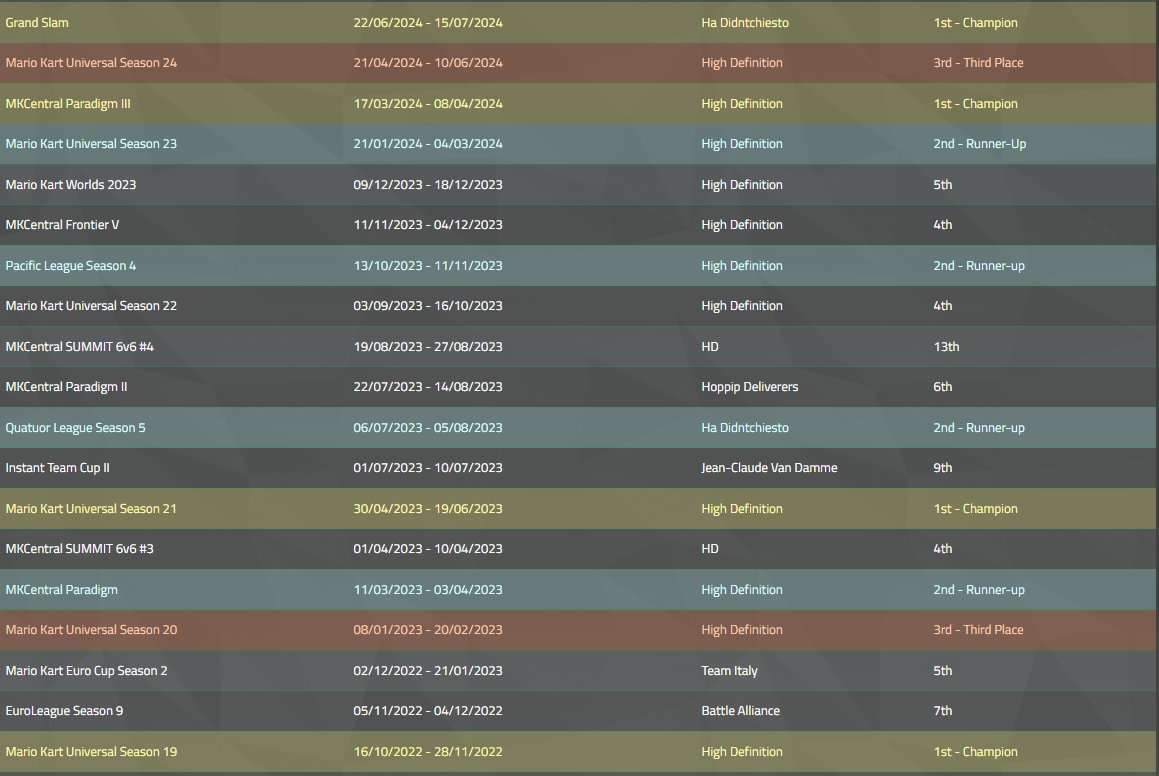
Task: Select 2nd - Runner-Up for Season 23
Action: tap(980, 144)
